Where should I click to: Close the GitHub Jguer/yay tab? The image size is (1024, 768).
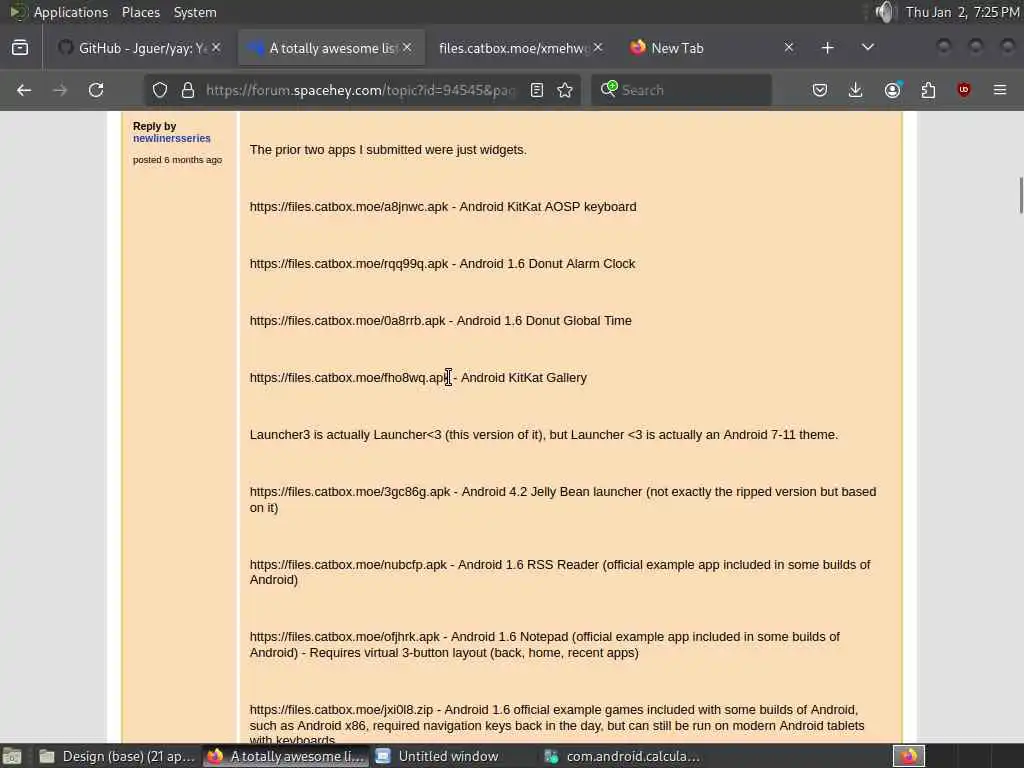tap(216, 48)
